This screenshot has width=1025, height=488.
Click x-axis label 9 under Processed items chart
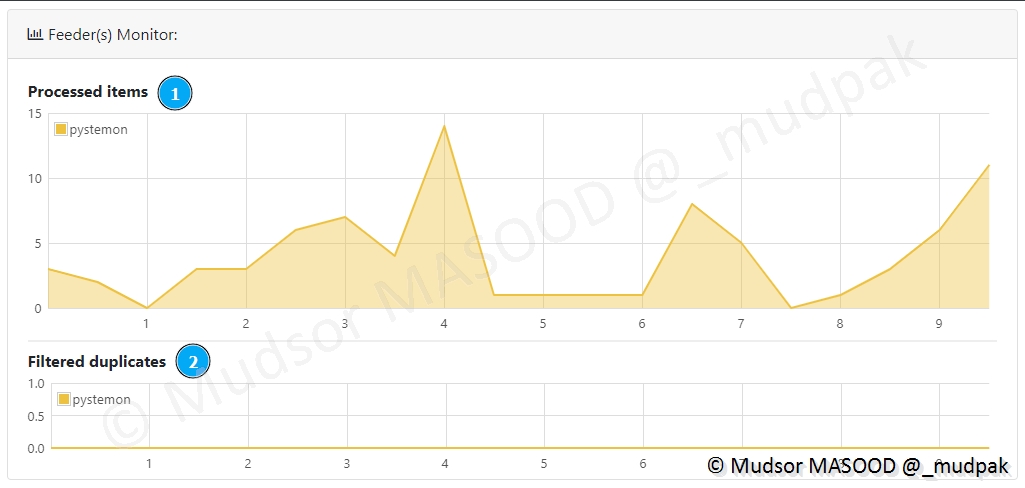tap(939, 324)
